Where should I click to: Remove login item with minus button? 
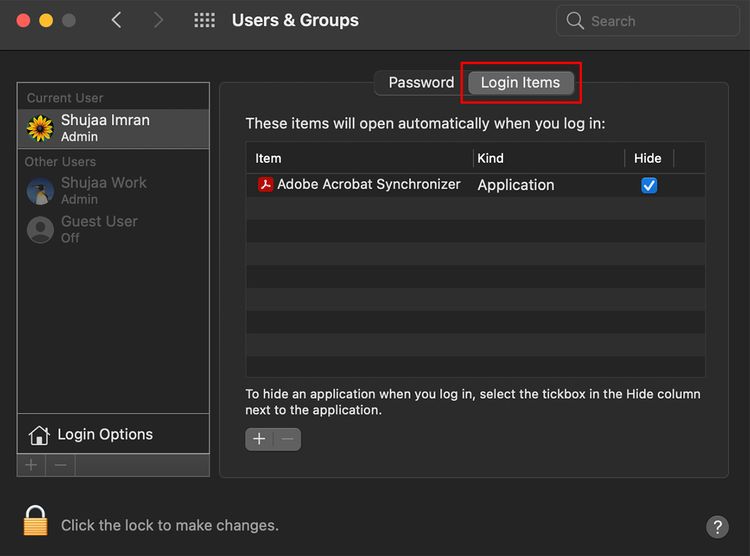pos(287,439)
